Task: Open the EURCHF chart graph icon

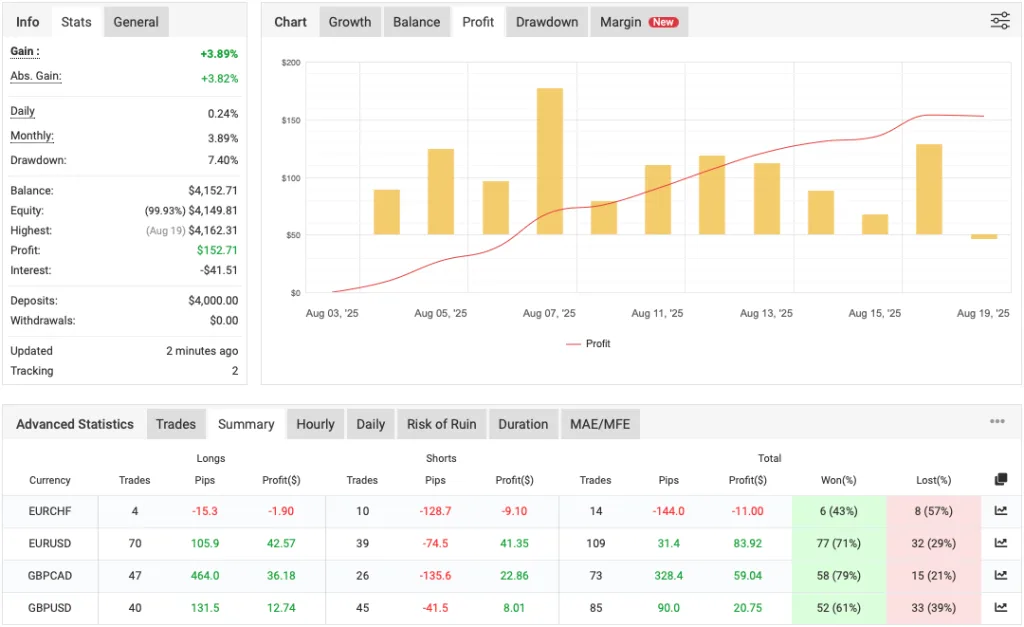Action: pyautogui.click(x=1000, y=511)
